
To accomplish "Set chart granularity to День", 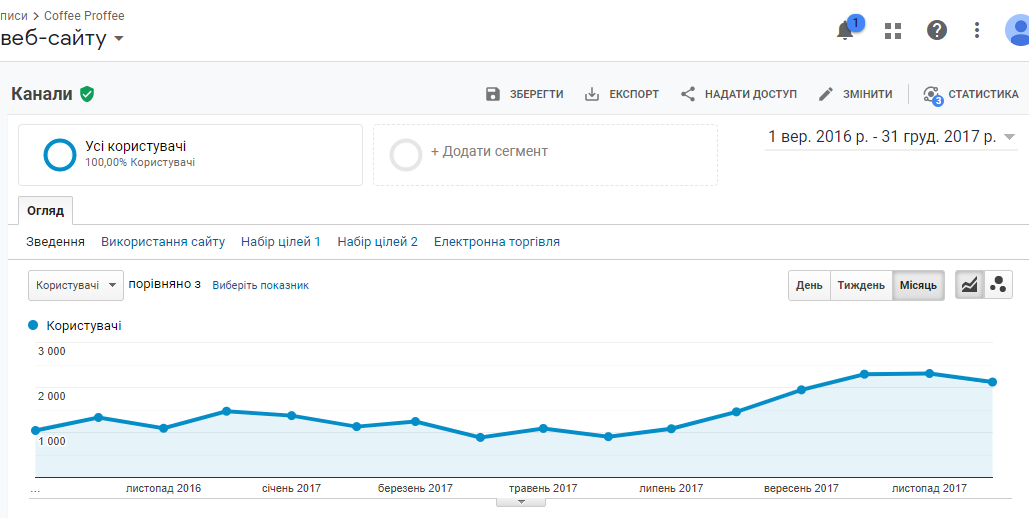I will pyautogui.click(x=809, y=285).
